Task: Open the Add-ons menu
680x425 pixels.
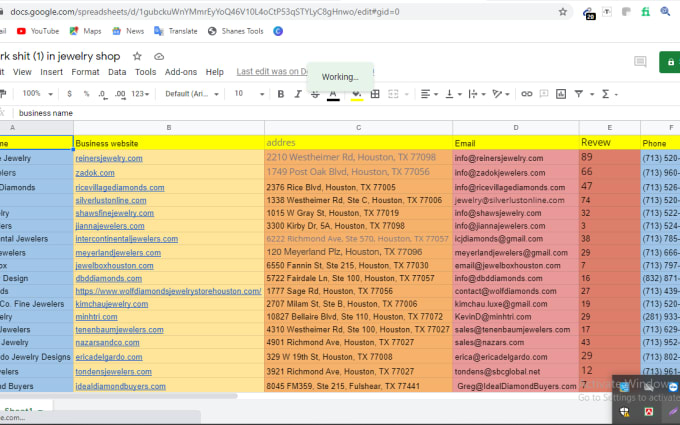Action: (x=181, y=72)
